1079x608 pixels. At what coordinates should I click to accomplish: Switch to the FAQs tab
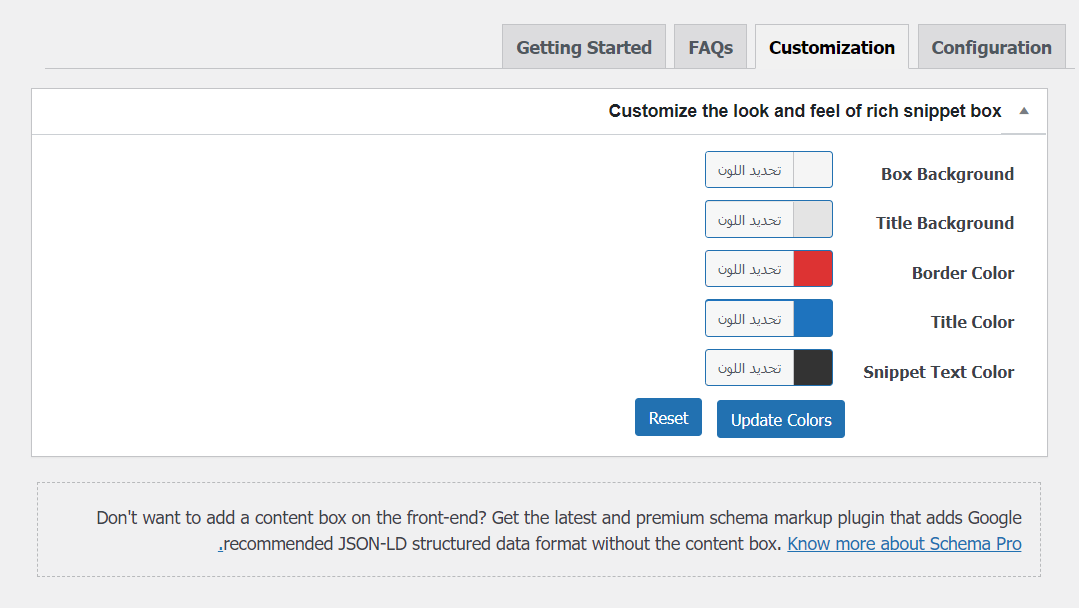point(711,47)
